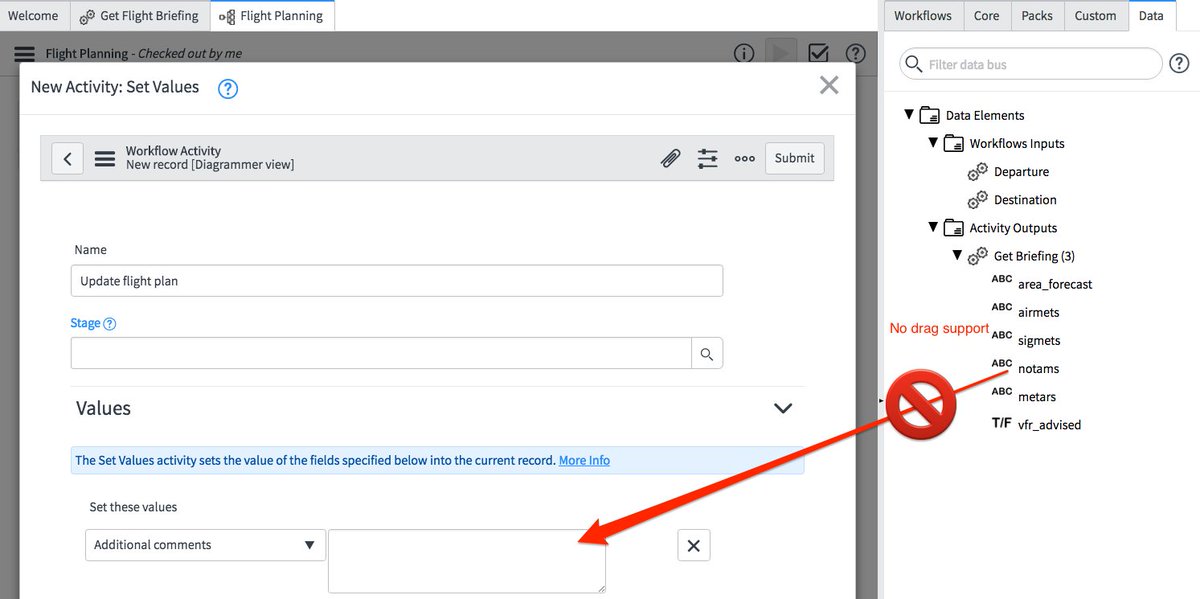Click the Get Briefing gears icon
1200x599 pixels.
(x=978, y=256)
